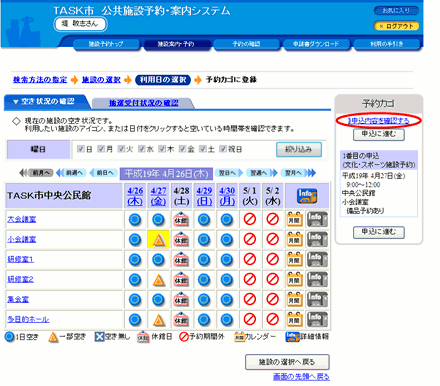Select yellow triangle for 小会議室 on 4/27
The width and height of the screenshot is (440, 386).
pos(158,239)
